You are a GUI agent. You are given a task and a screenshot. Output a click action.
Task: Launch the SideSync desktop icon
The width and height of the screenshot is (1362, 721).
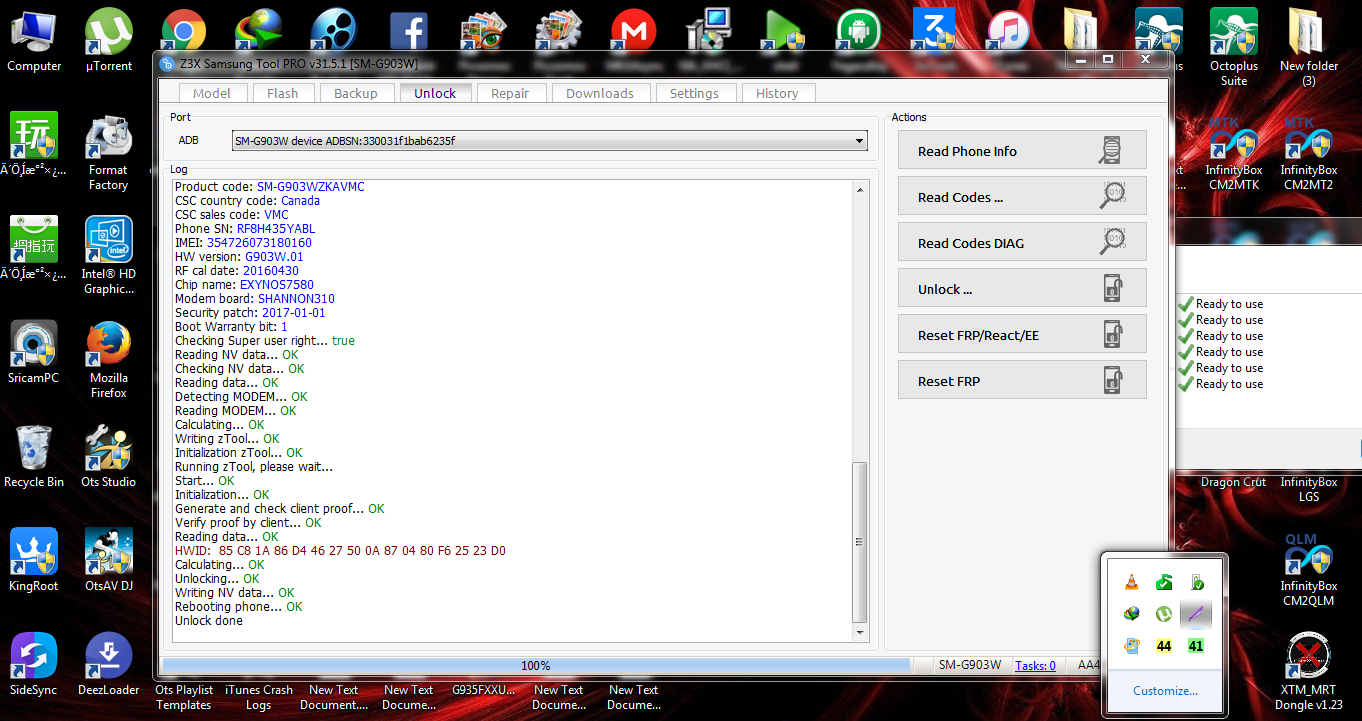pos(34,664)
